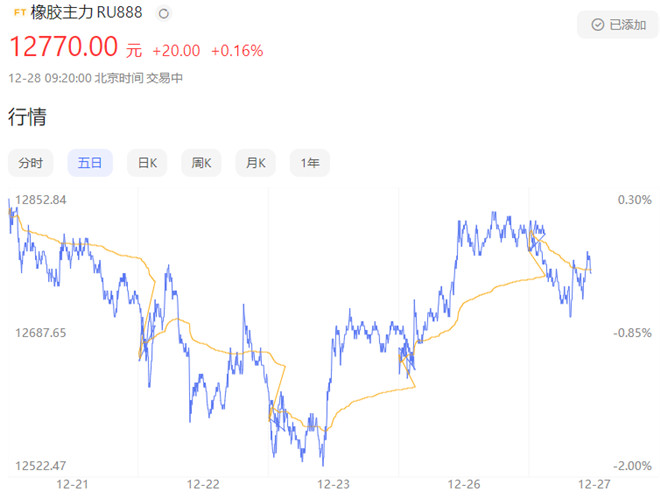
Task: Click the circle icon beside RU888
Action: coord(164,13)
